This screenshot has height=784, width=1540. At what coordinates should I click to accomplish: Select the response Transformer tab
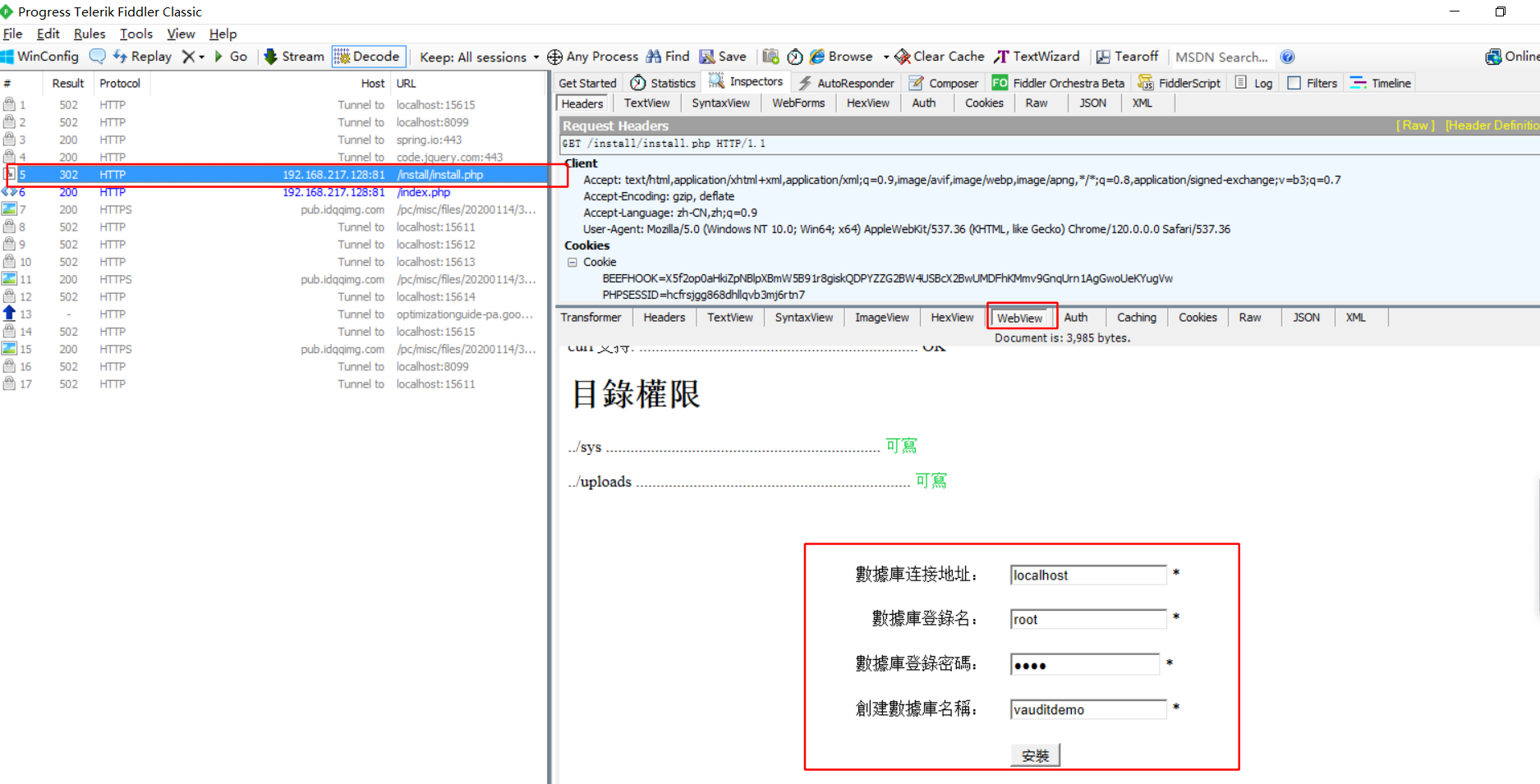tap(591, 317)
